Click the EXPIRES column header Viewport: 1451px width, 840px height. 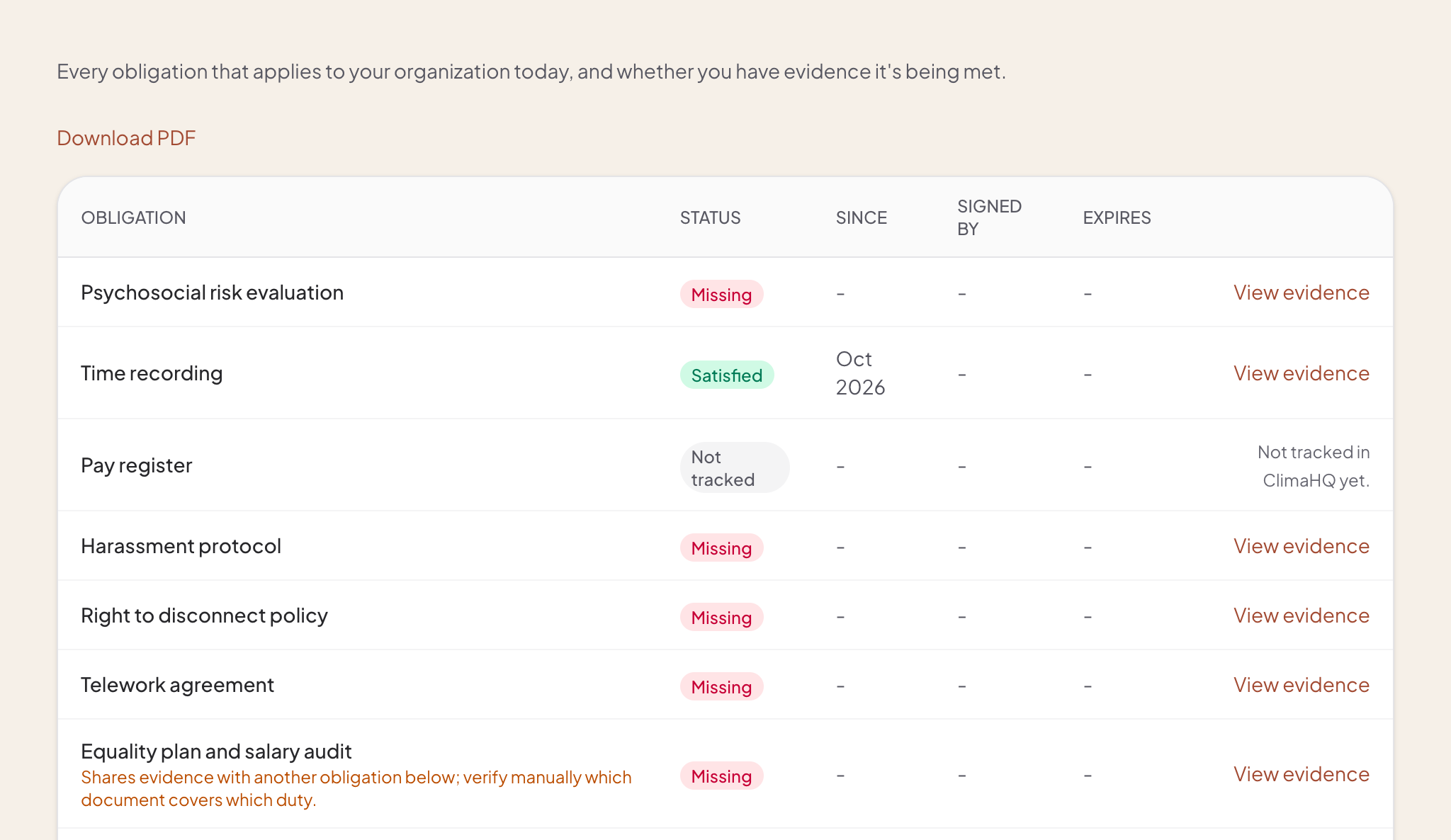tap(1117, 217)
